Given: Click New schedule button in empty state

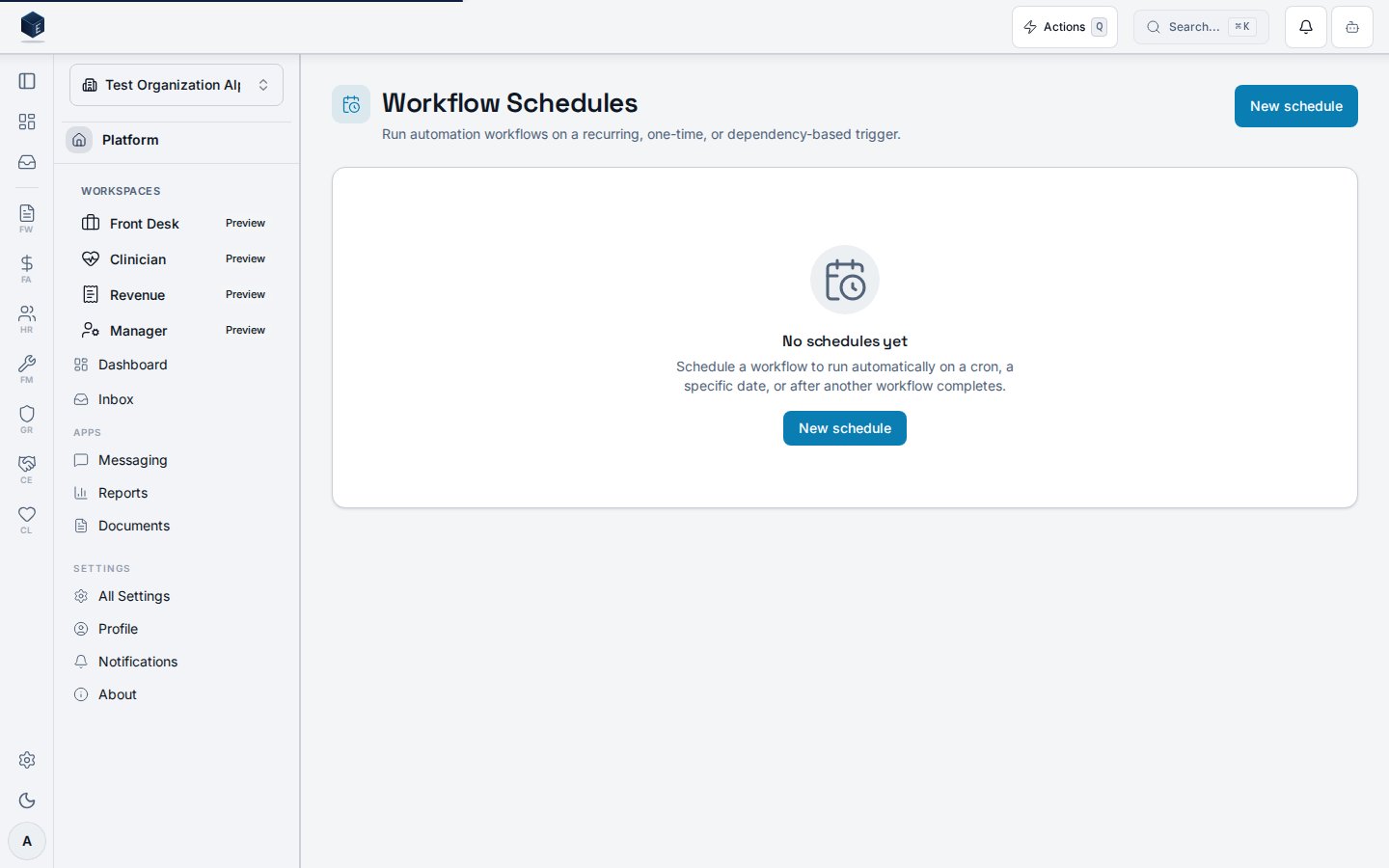Looking at the screenshot, I should tap(845, 428).
